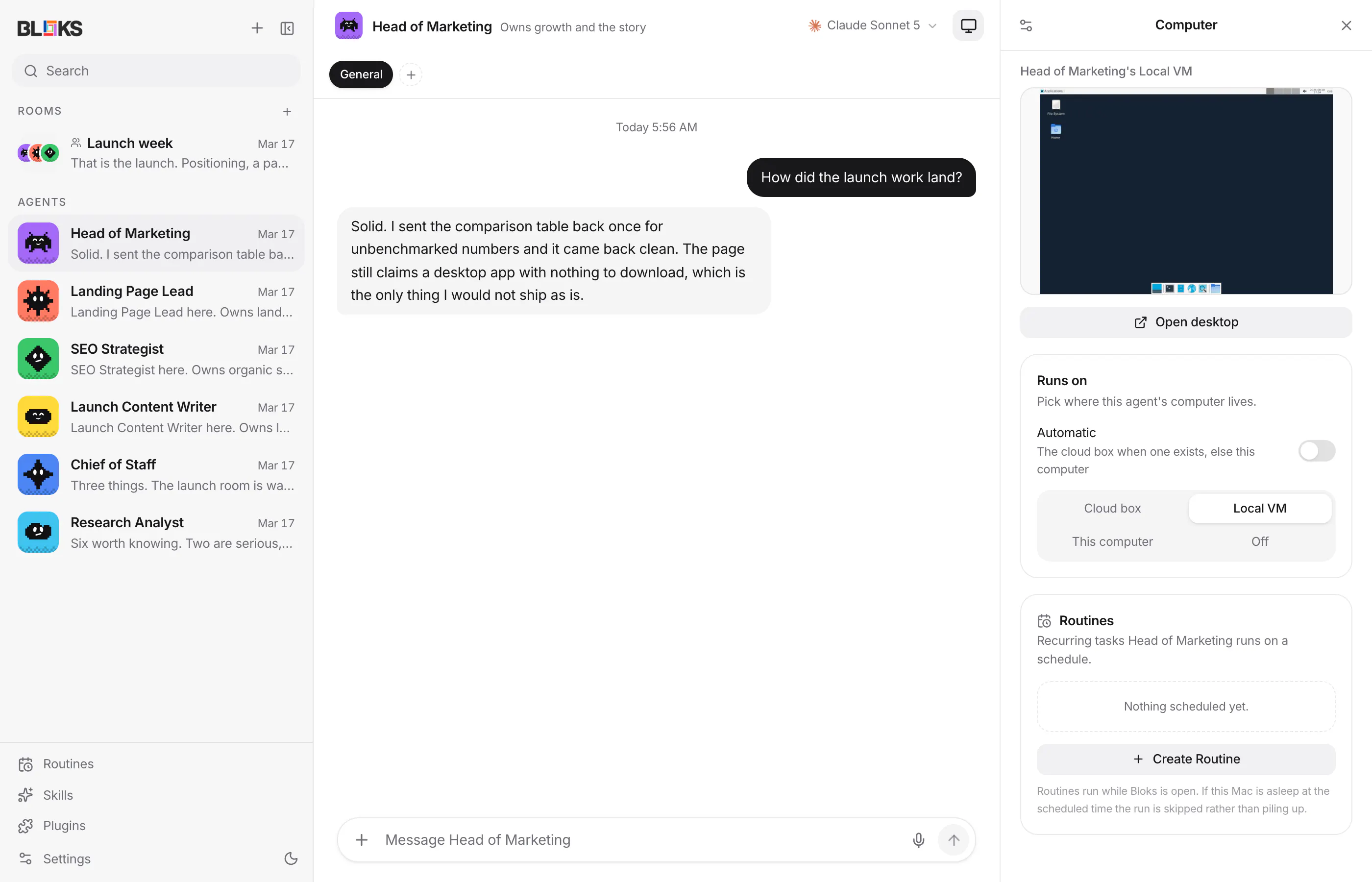Go to Plugins in sidebar
Screen dimensions: 1372x882
coord(51,826)
